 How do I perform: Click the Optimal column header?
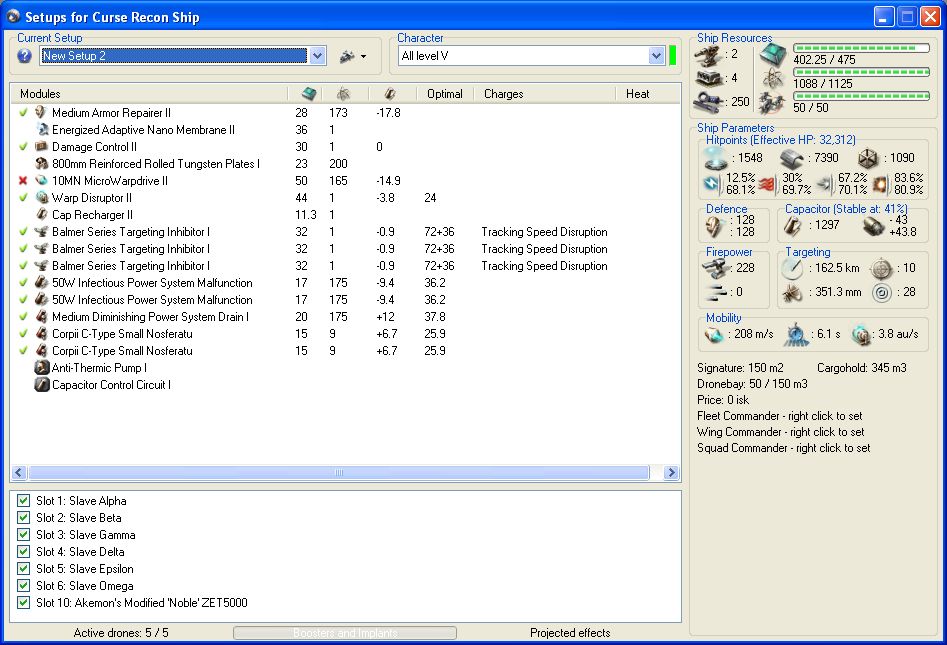point(444,94)
